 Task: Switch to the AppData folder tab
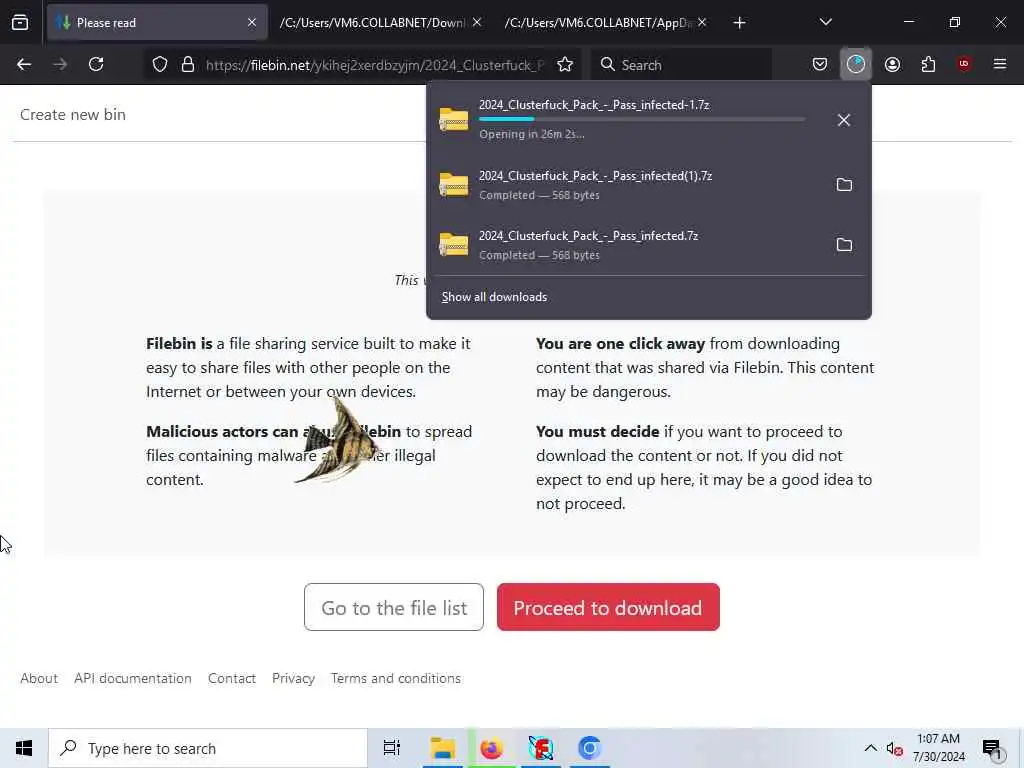tap(598, 23)
